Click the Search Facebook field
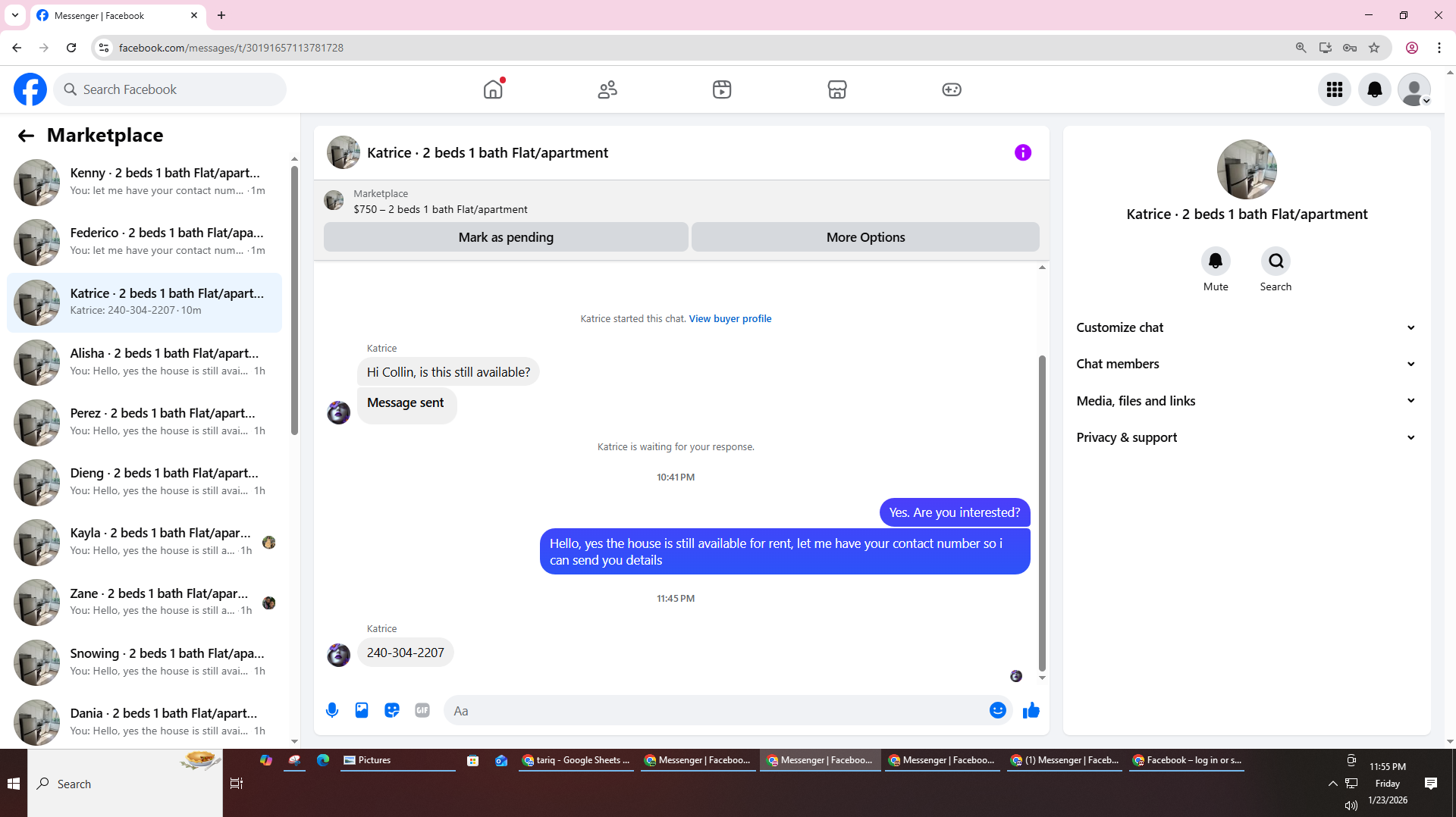Viewport: 1456px width, 817px height. tap(170, 89)
